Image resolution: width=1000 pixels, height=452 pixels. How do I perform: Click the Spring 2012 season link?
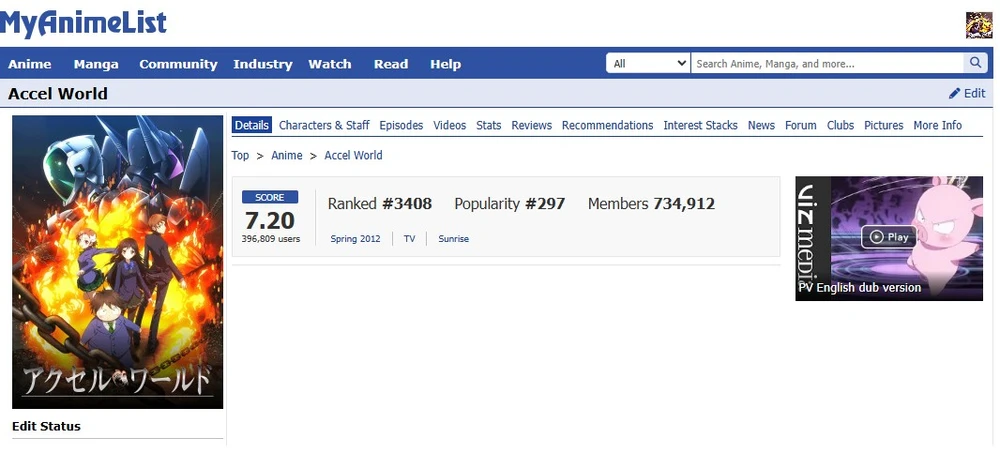point(355,239)
